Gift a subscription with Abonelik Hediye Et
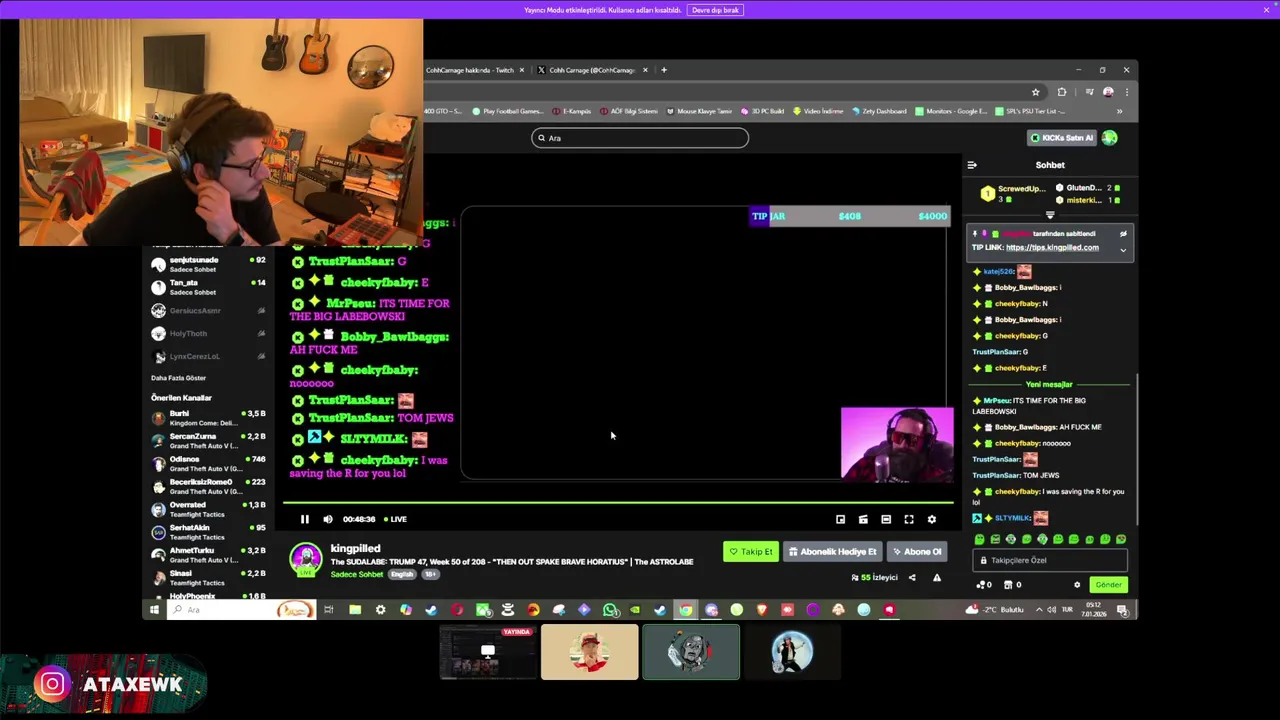This screenshot has width=1280, height=720. pos(832,551)
